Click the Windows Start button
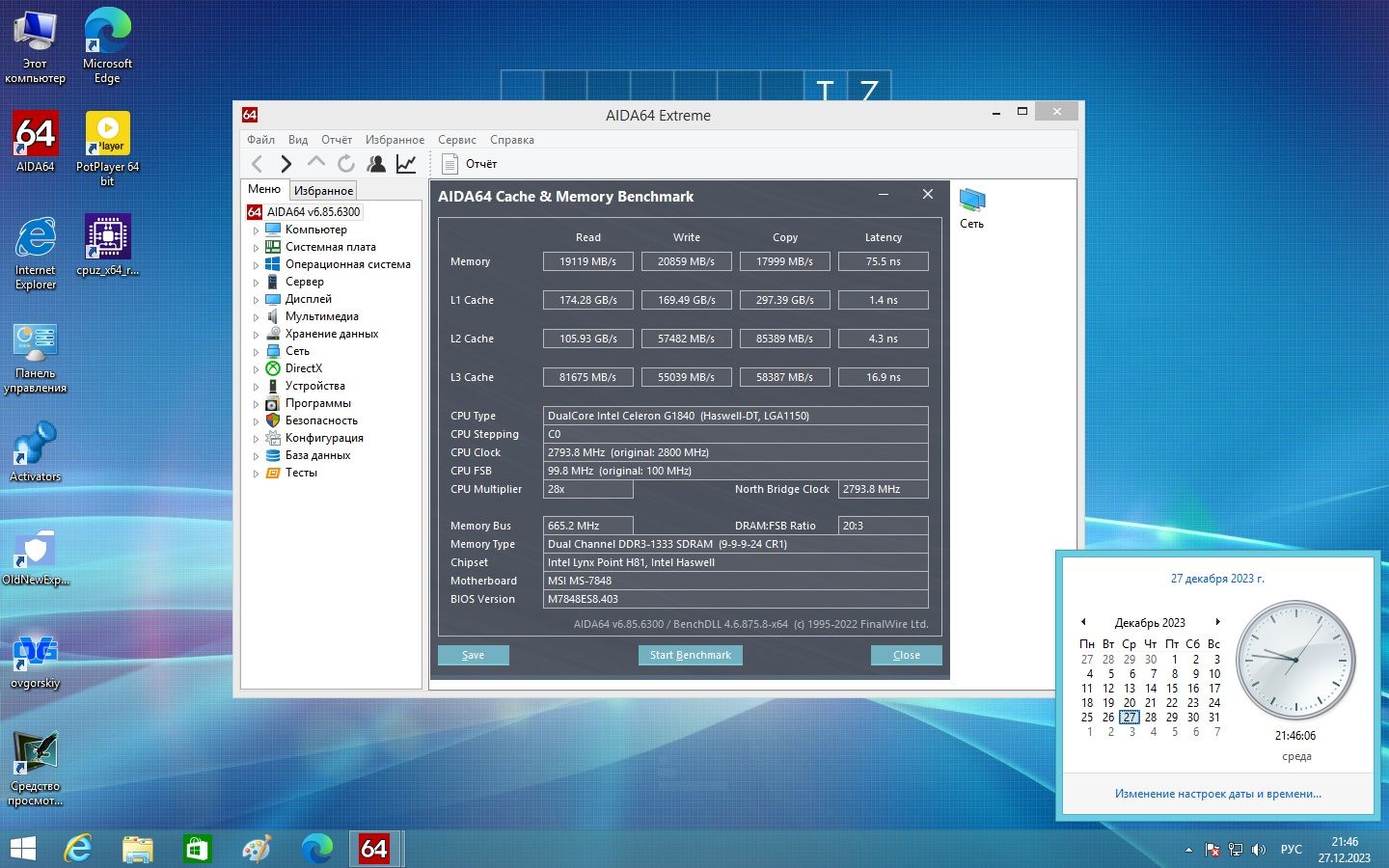The height and width of the screenshot is (868, 1389). (x=22, y=849)
